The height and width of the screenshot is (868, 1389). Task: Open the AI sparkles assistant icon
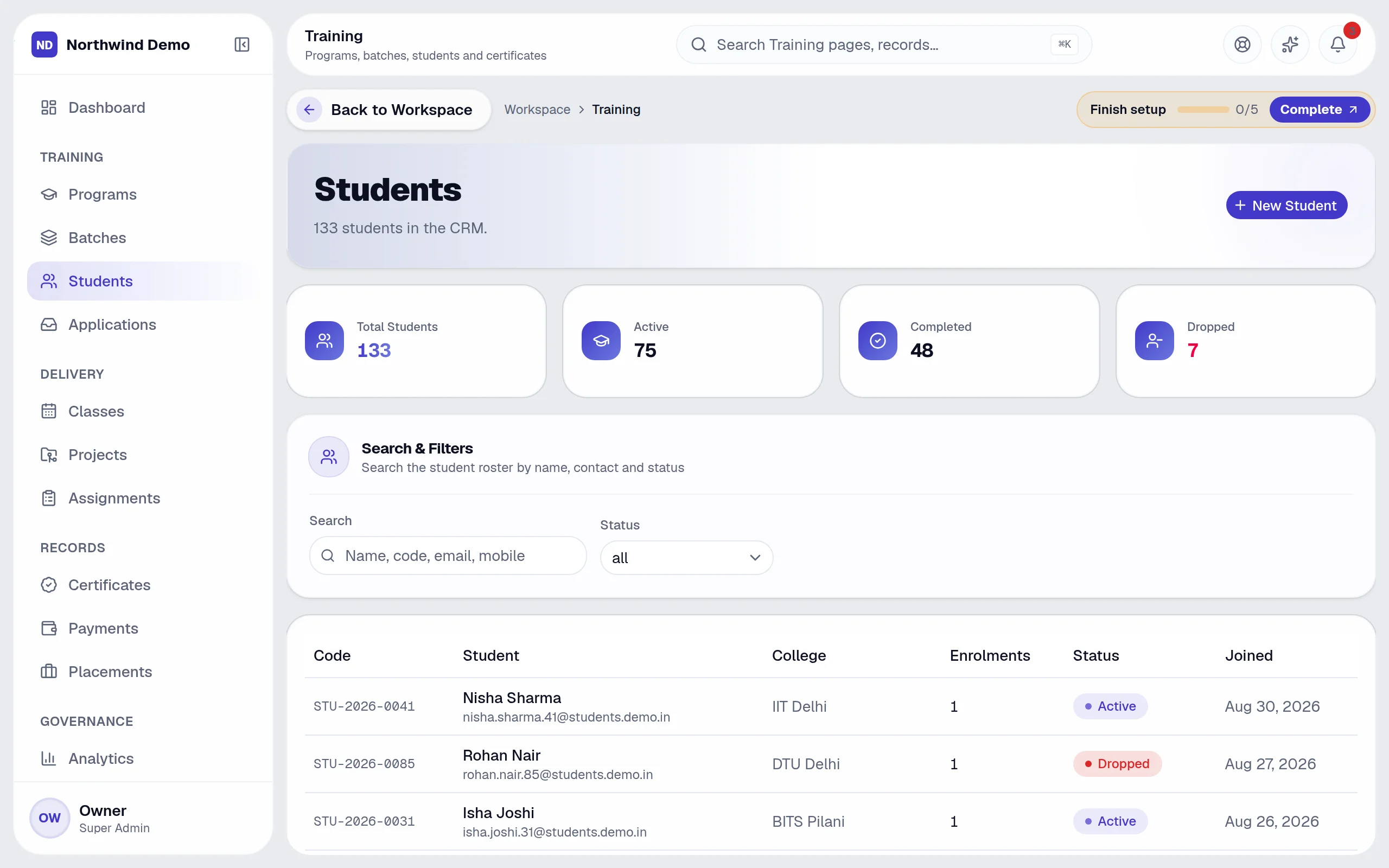pos(1290,44)
